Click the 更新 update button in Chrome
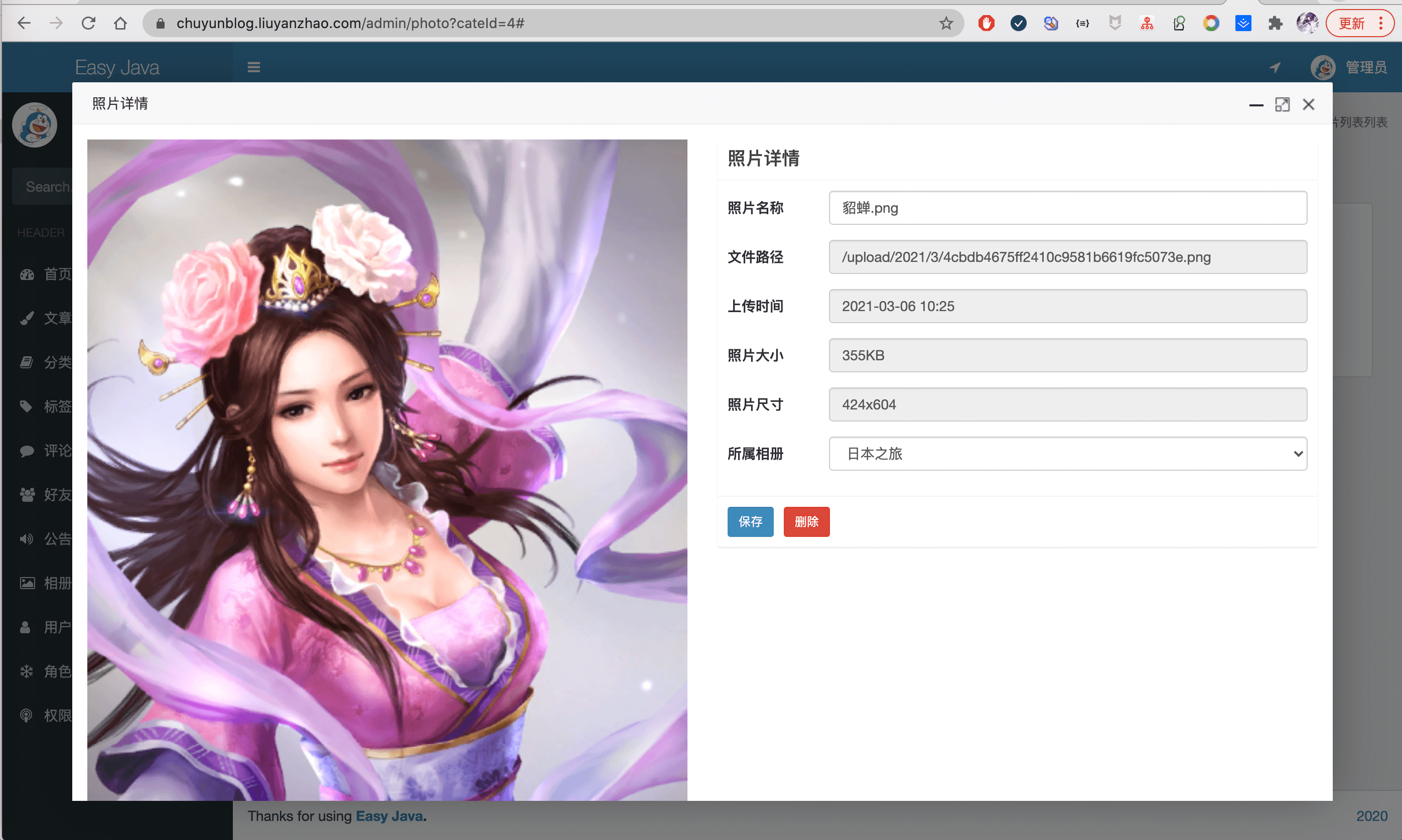1402x840 pixels. click(x=1352, y=23)
